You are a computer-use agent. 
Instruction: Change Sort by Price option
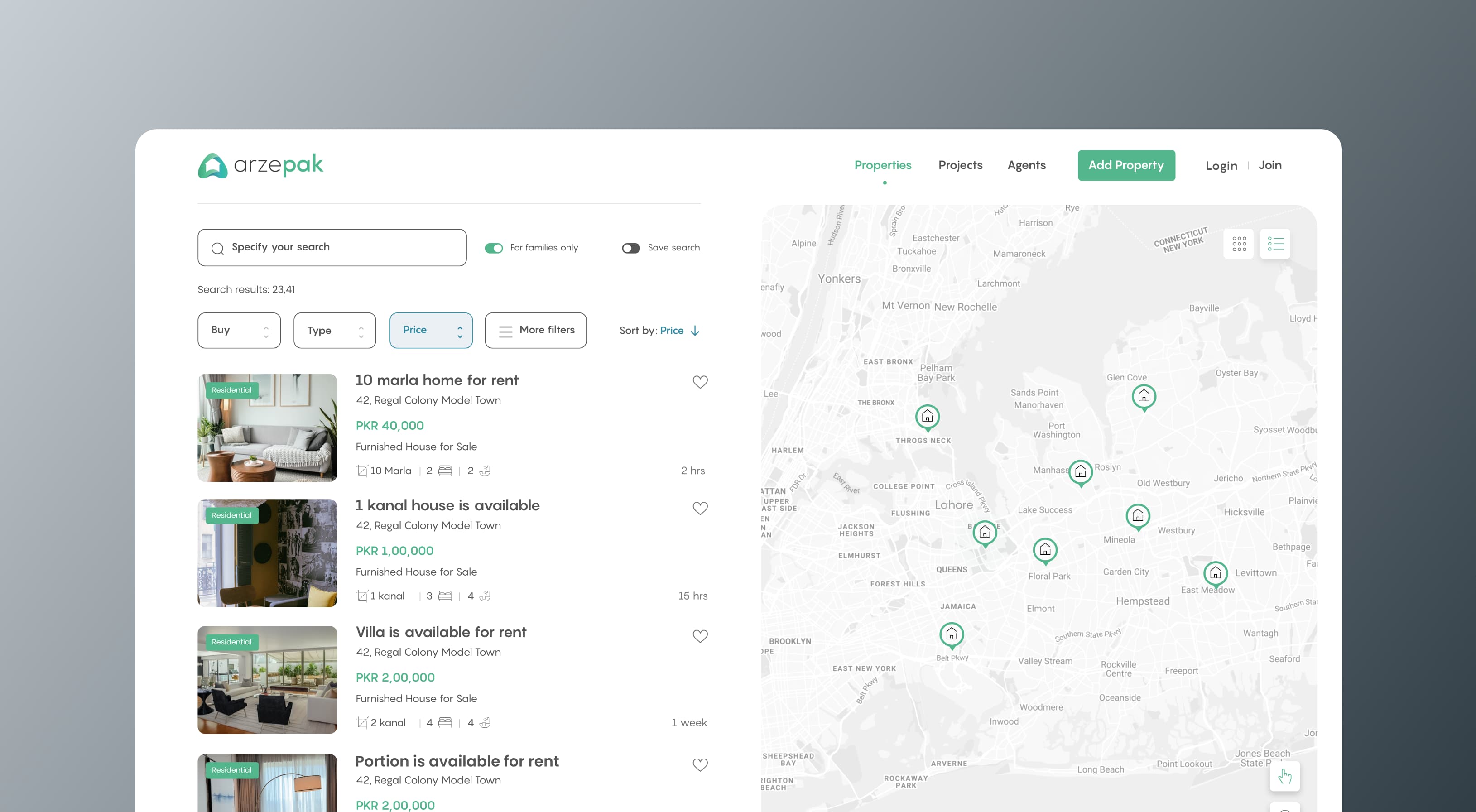point(672,331)
